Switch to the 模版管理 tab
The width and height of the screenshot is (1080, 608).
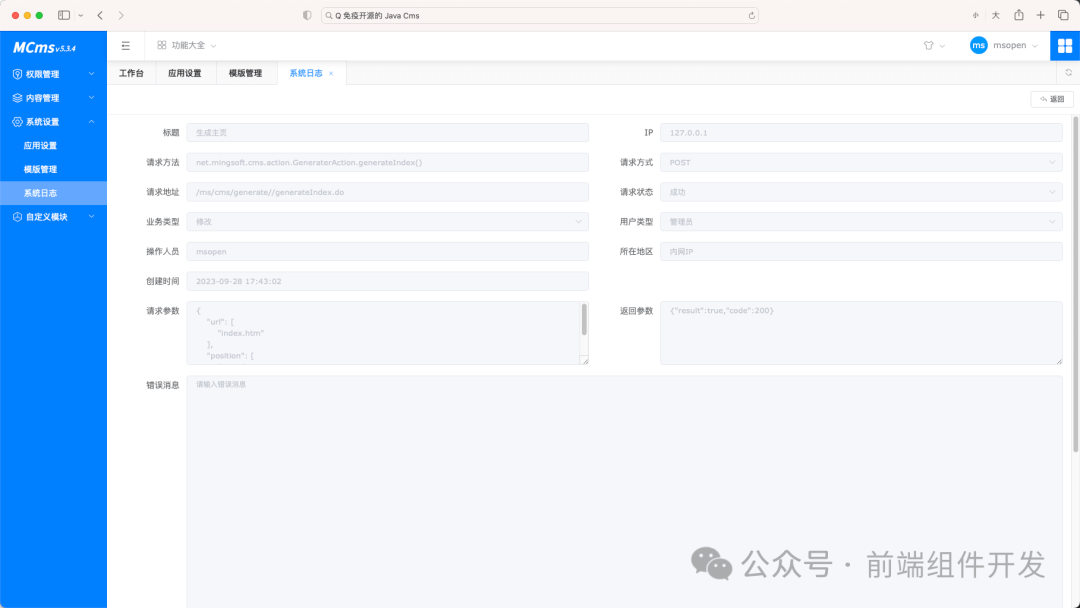pyautogui.click(x=245, y=73)
